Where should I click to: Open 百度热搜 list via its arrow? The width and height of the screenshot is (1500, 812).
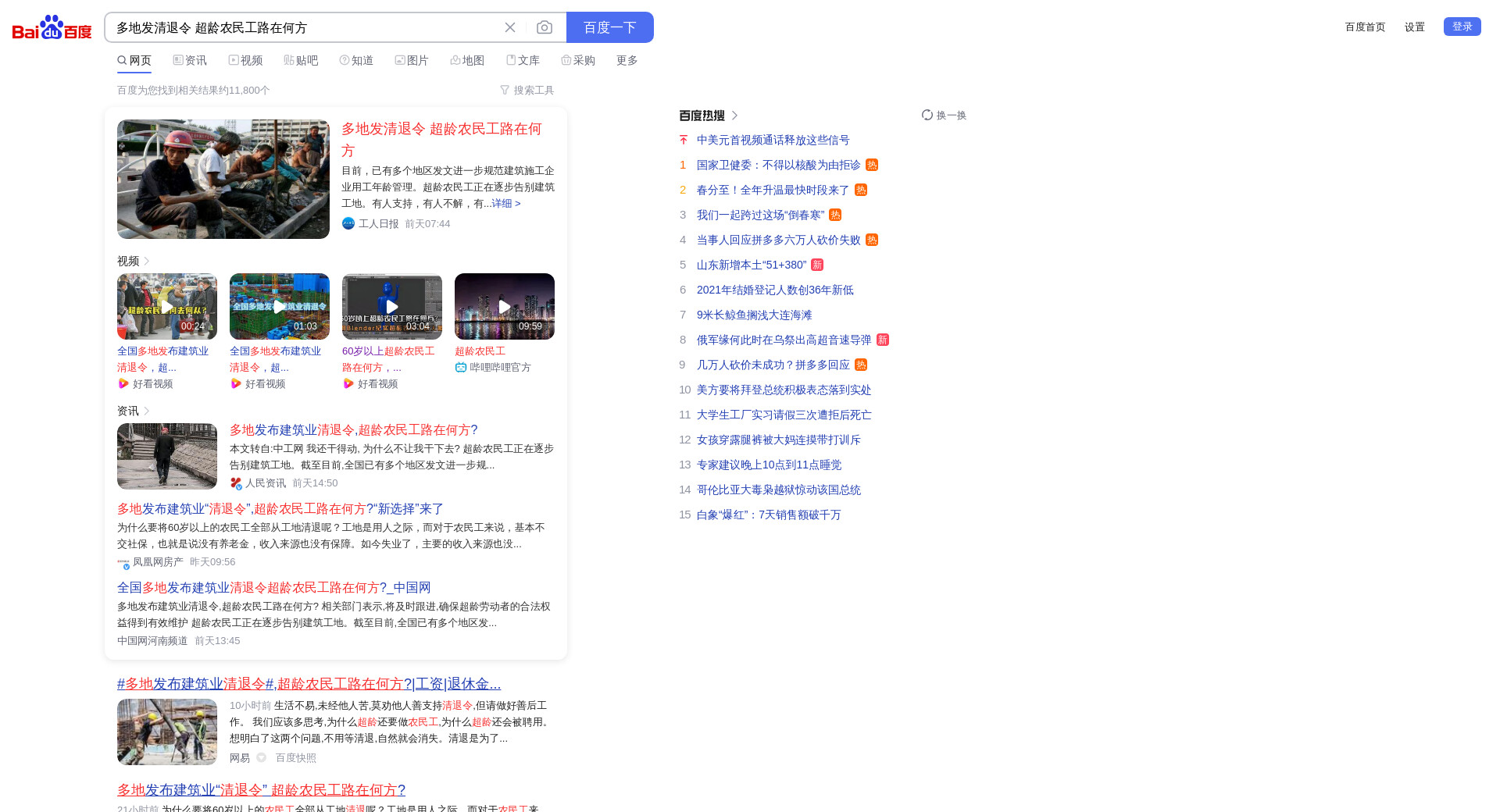click(x=734, y=116)
